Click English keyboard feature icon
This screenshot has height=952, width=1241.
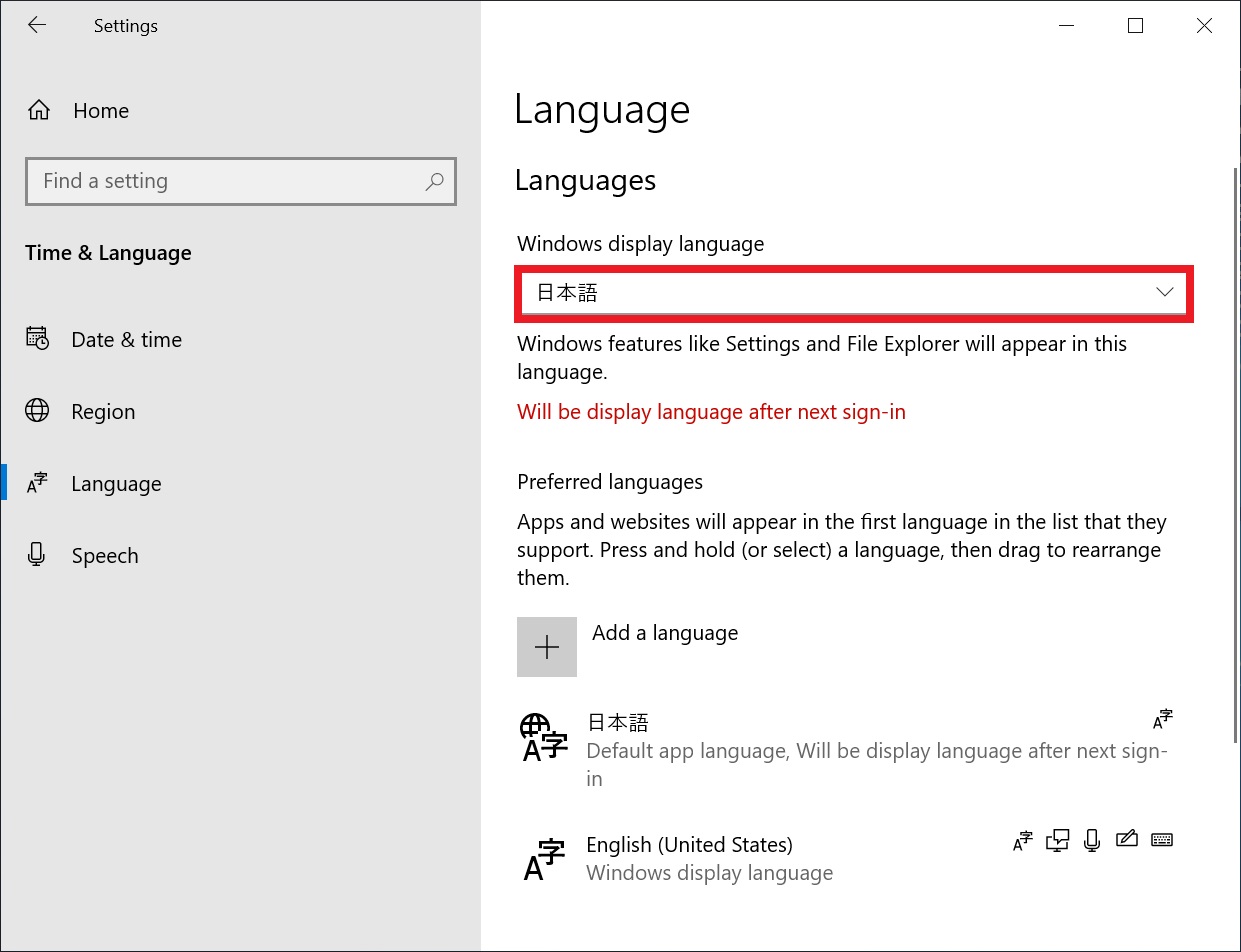click(1162, 840)
